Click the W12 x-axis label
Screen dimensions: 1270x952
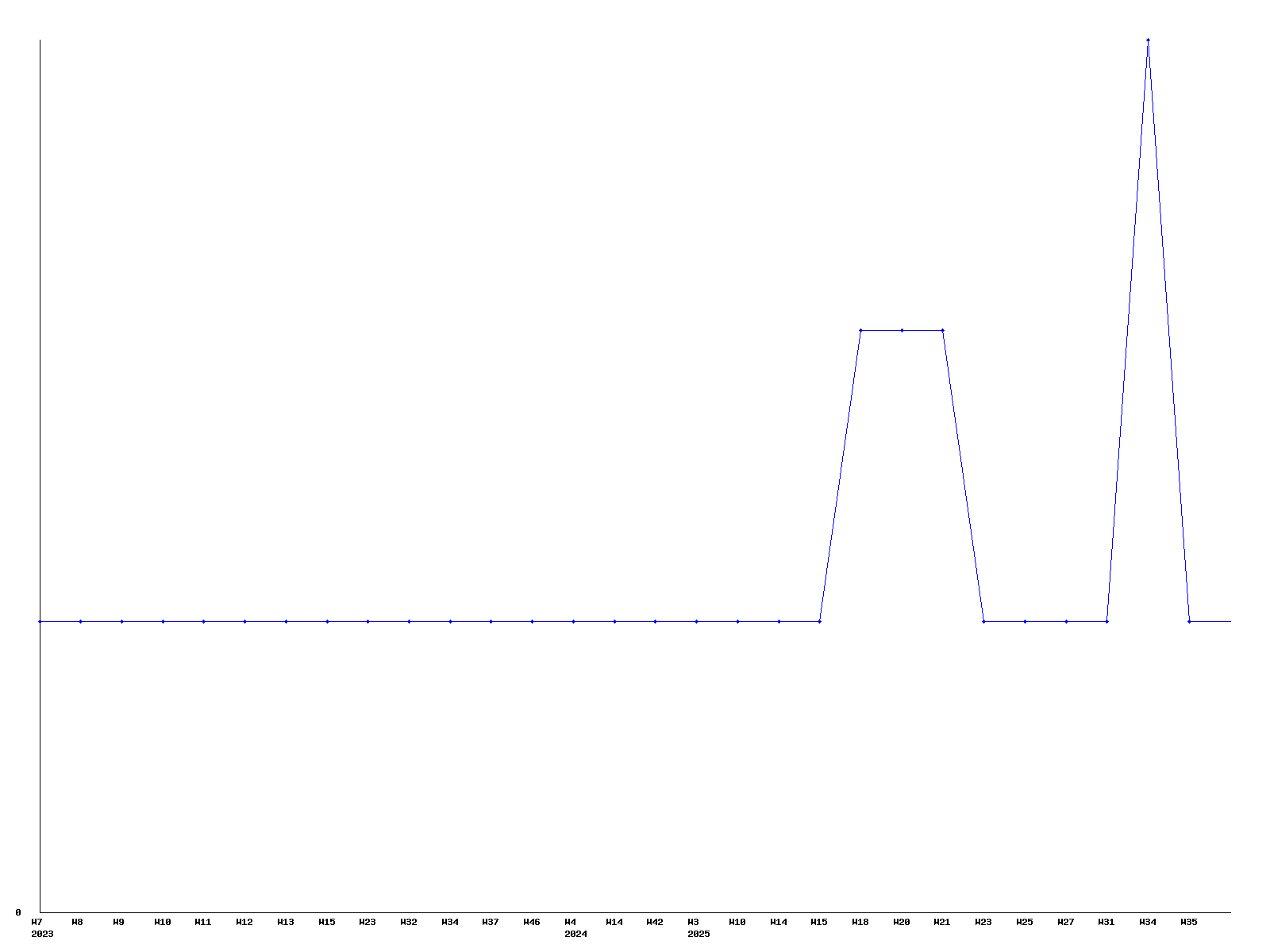244,922
